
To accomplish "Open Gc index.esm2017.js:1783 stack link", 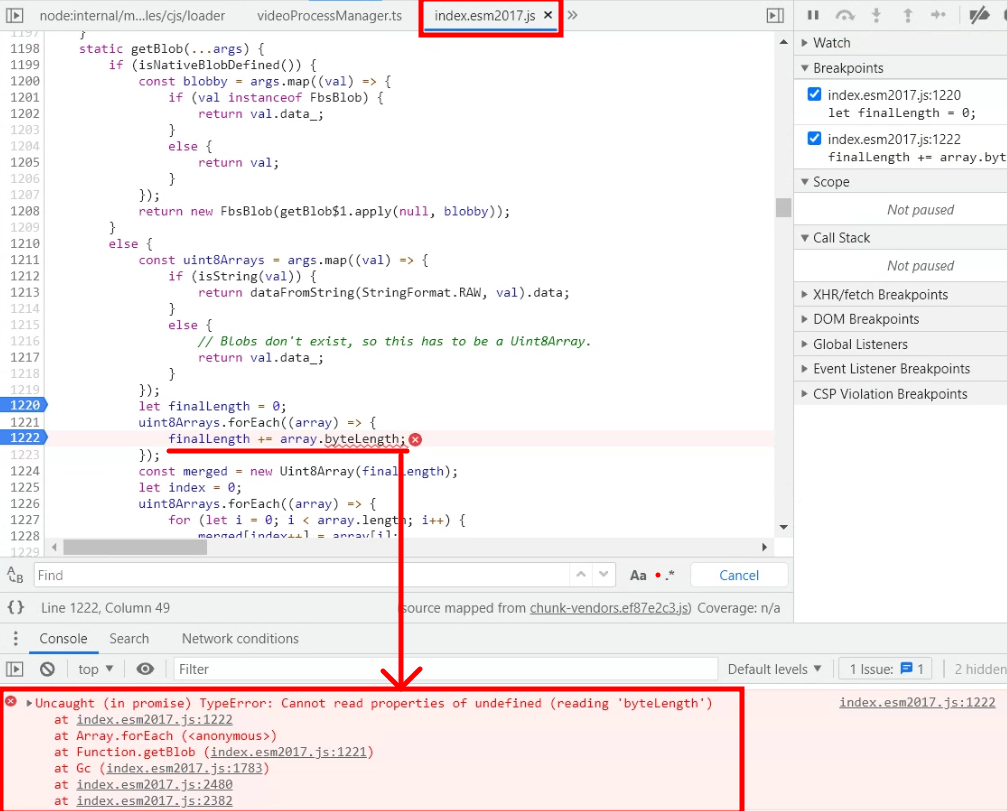I will tap(184, 768).
